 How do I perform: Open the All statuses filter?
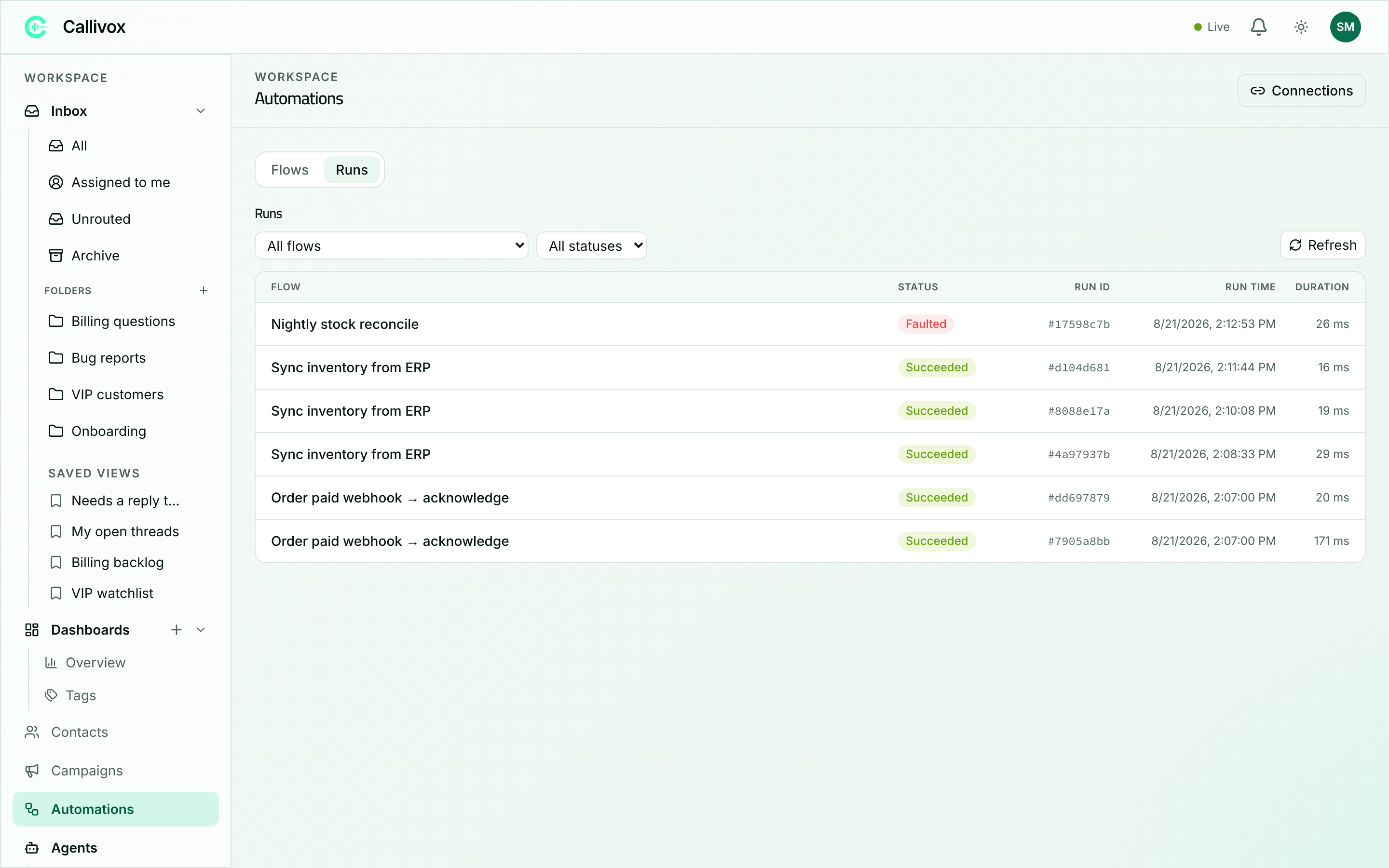point(592,246)
